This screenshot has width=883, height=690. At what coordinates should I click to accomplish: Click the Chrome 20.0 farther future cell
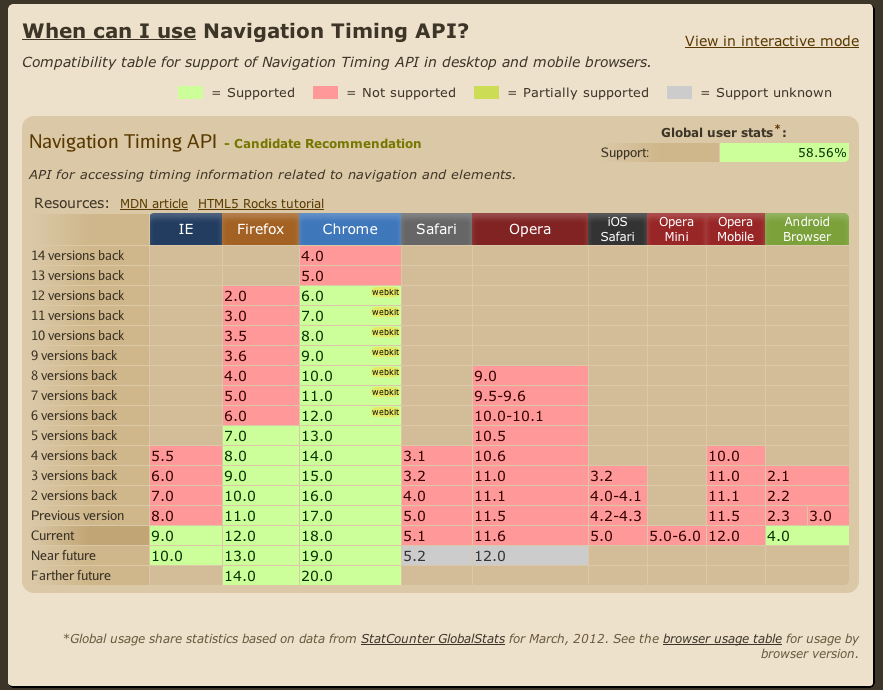pyautogui.click(x=350, y=576)
